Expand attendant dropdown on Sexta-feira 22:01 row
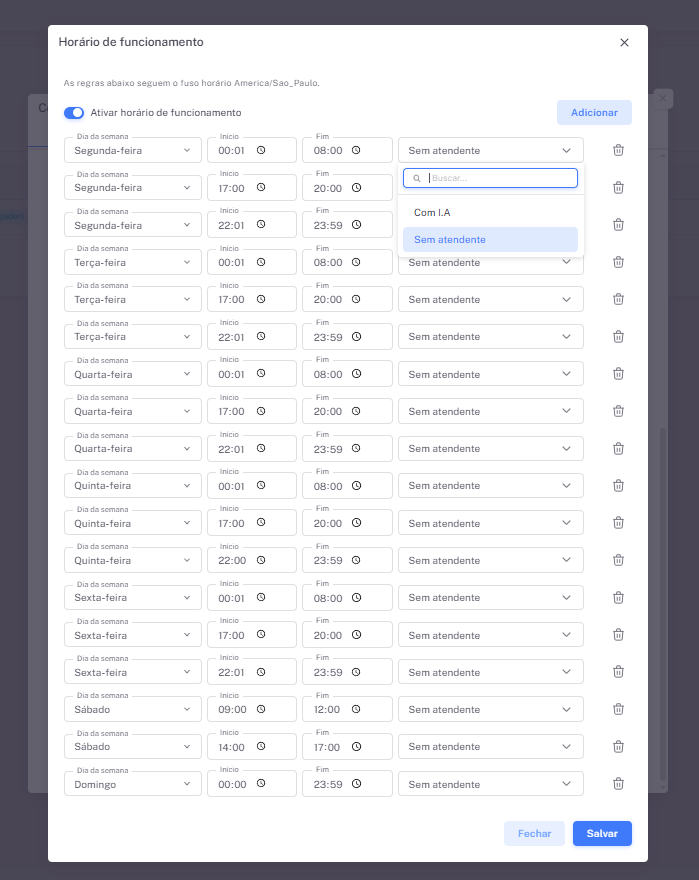 pos(490,672)
